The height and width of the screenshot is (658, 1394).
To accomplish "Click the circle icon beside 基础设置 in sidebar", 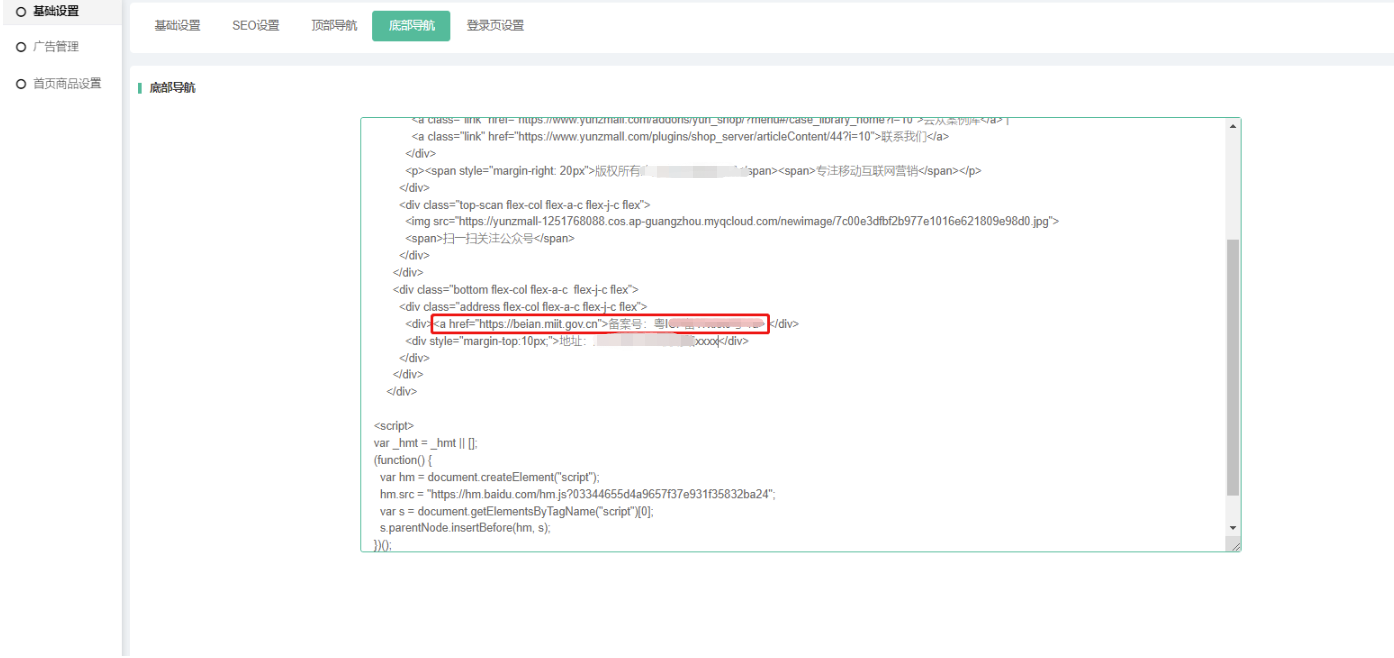I will 21,11.
